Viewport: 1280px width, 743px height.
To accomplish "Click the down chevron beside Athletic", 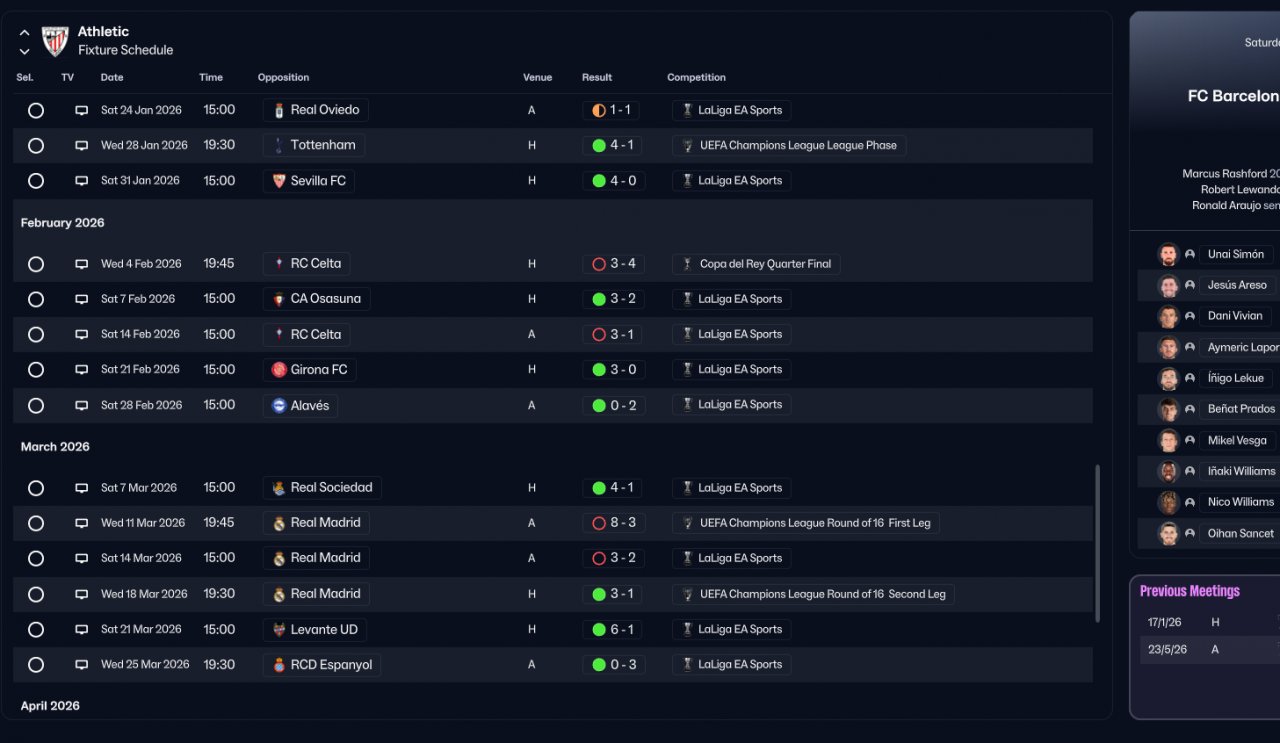I will click(25, 51).
